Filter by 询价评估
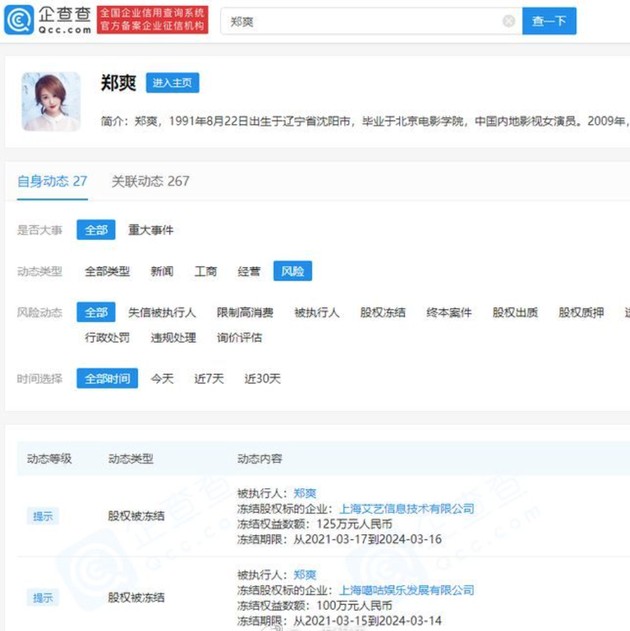 [239, 338]
